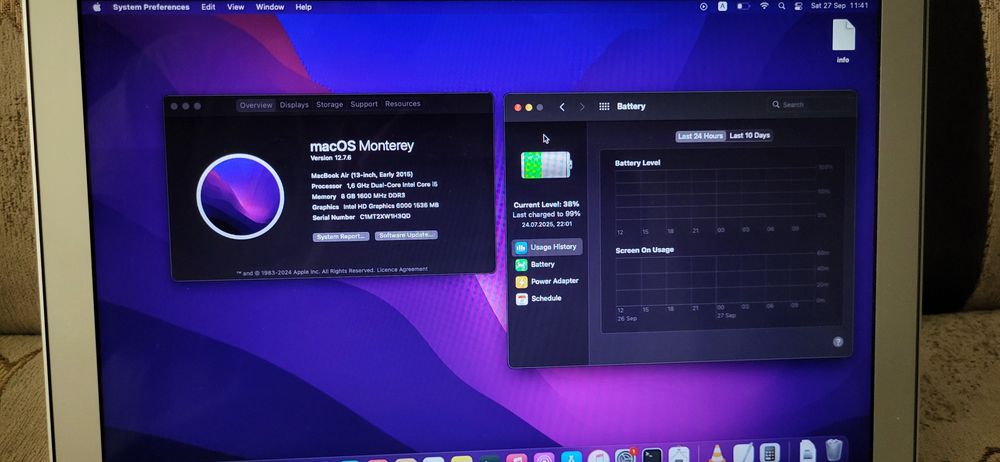The height and width of the screenshot is (462, 1000).
Task: Switch to the Displays tab
Action: click(294, 105)
